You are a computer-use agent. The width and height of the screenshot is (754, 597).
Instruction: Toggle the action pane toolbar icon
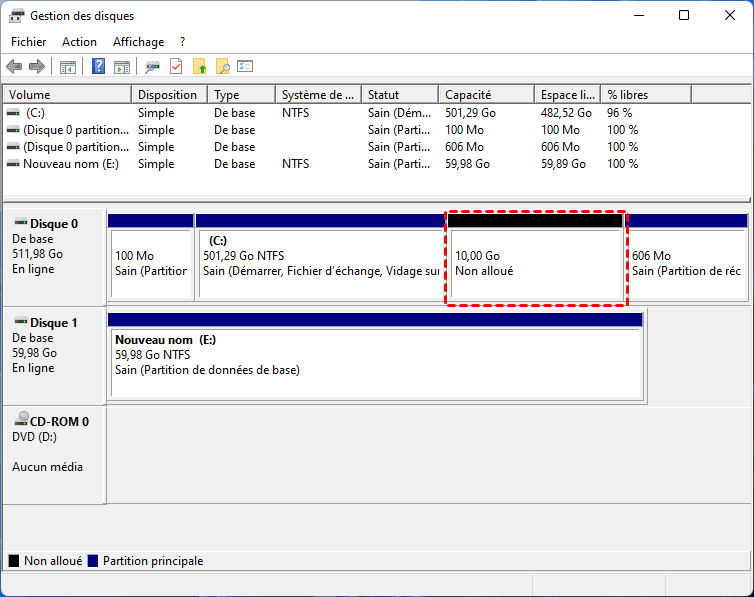122,67
